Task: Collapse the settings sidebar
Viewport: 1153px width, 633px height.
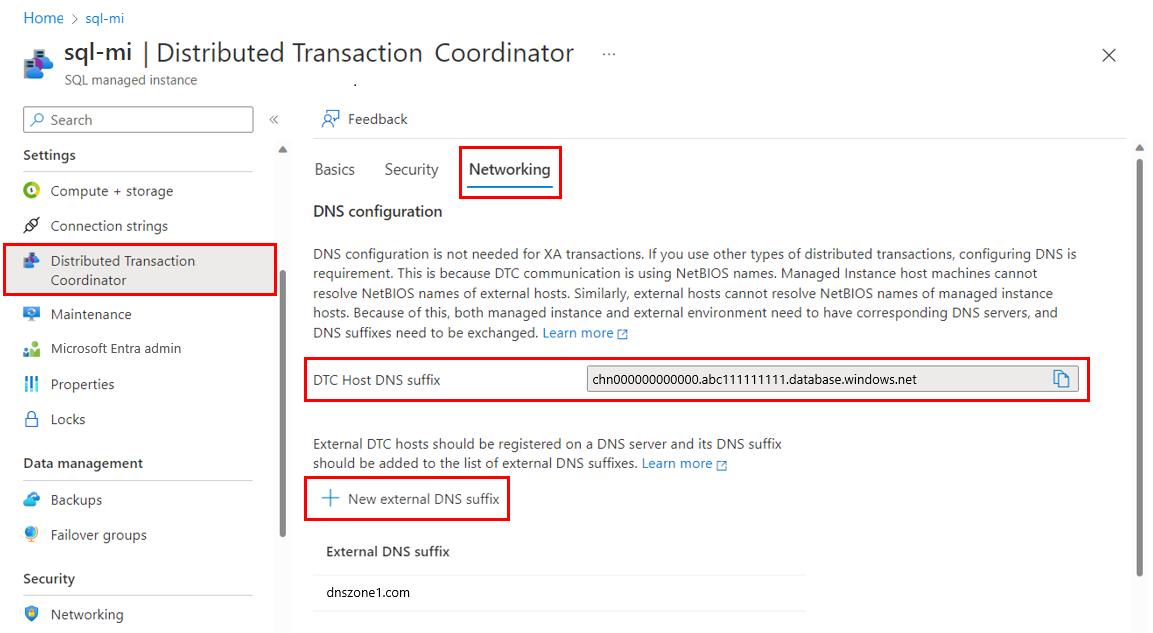Action: click(273, 118)
